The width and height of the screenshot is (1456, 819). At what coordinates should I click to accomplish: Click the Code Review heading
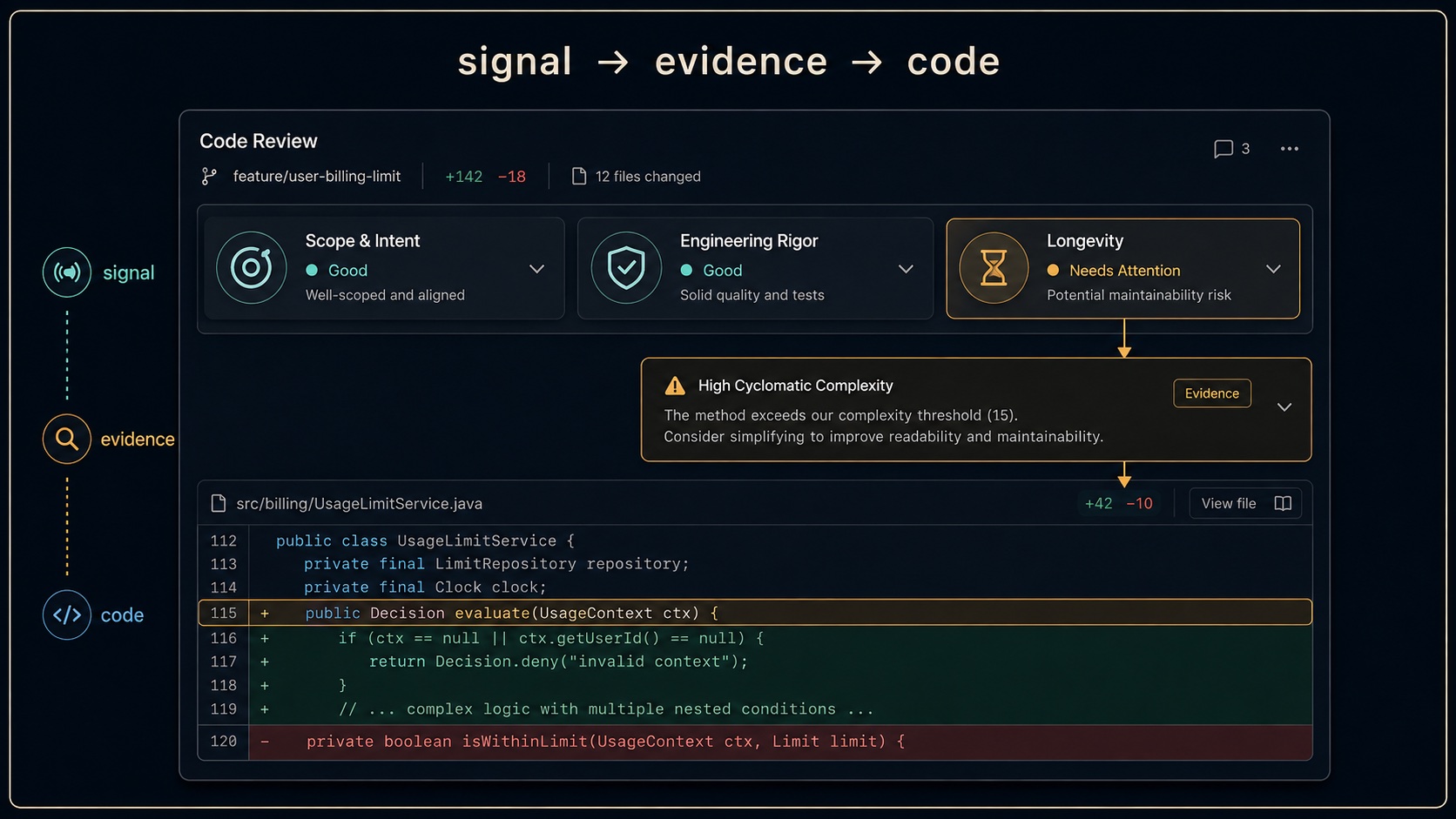tap(259, 141)
